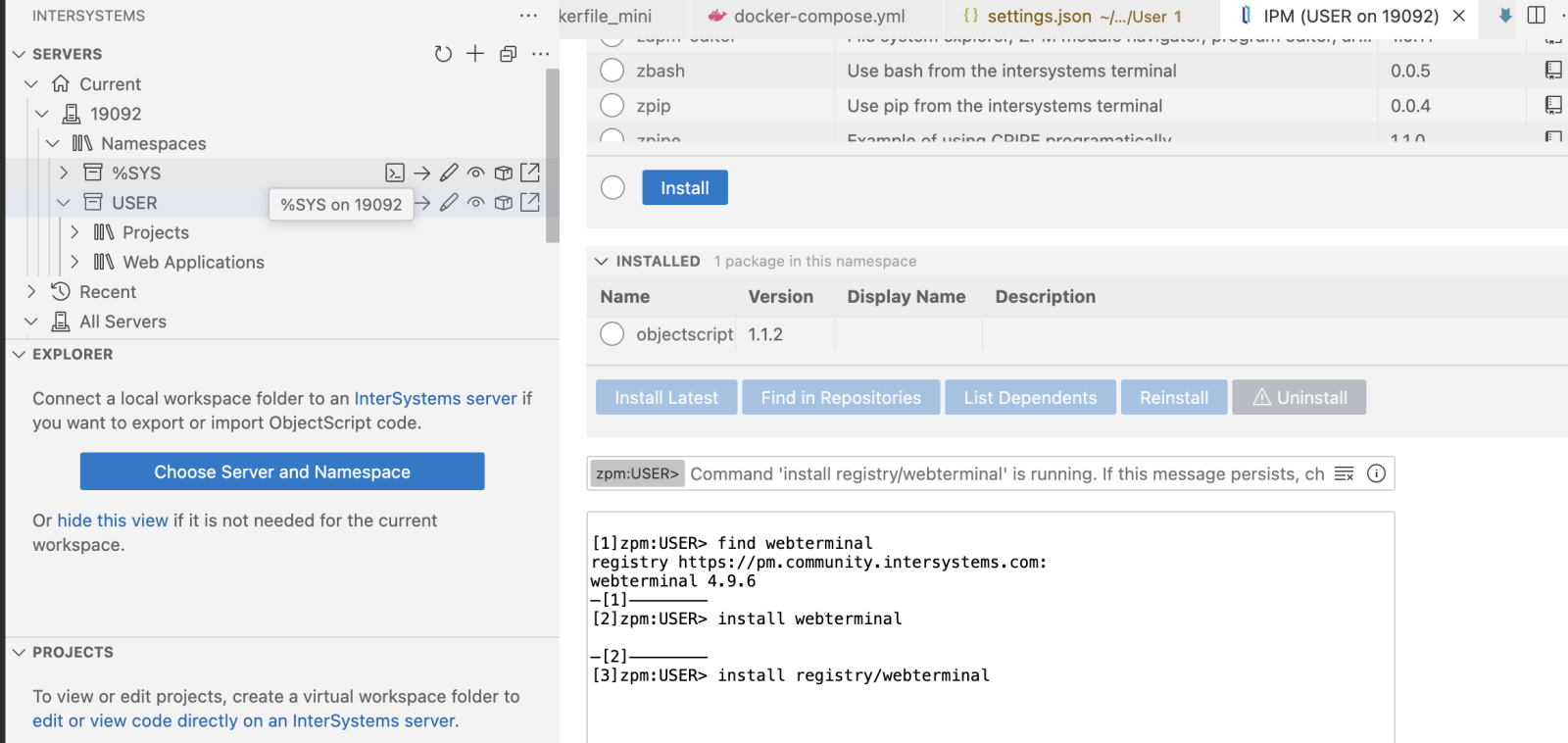Collapse the Namespaces node
Viewport: 1568px width, 743px height.
53,144
